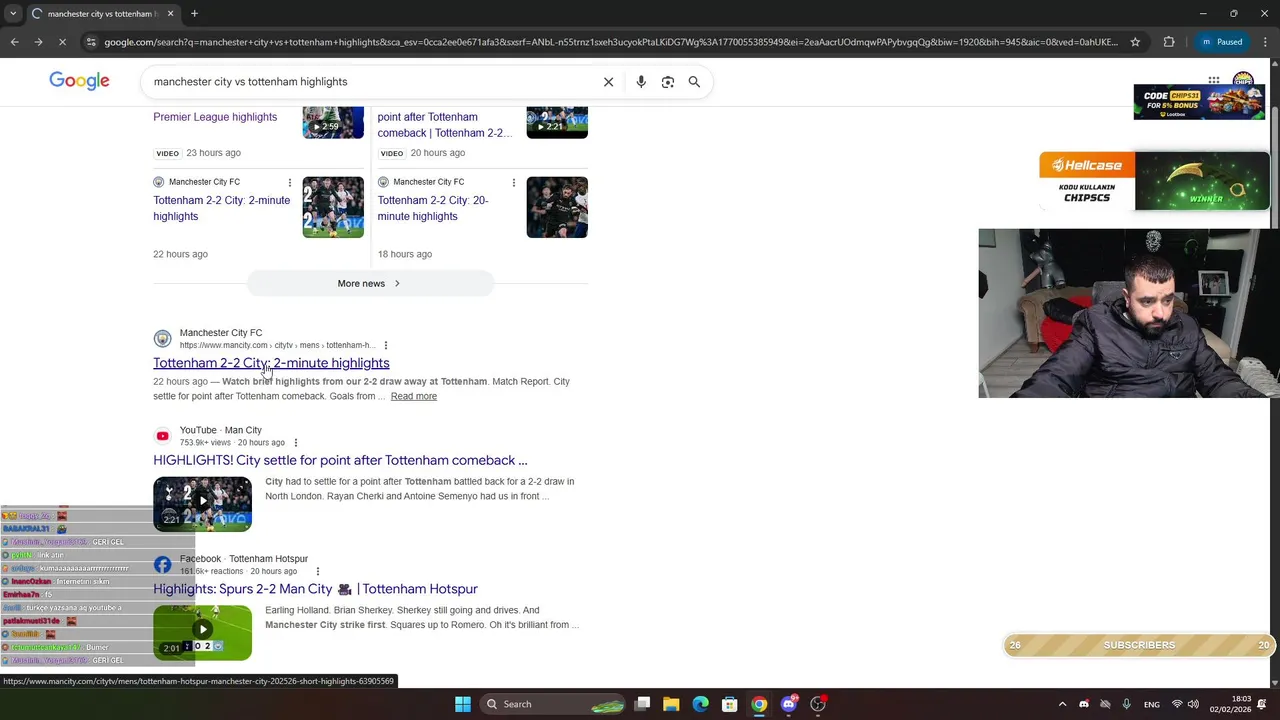The image size is (1280, 720).
Task: Open options menu for mancity.com result
Action: tap(386, 345)
